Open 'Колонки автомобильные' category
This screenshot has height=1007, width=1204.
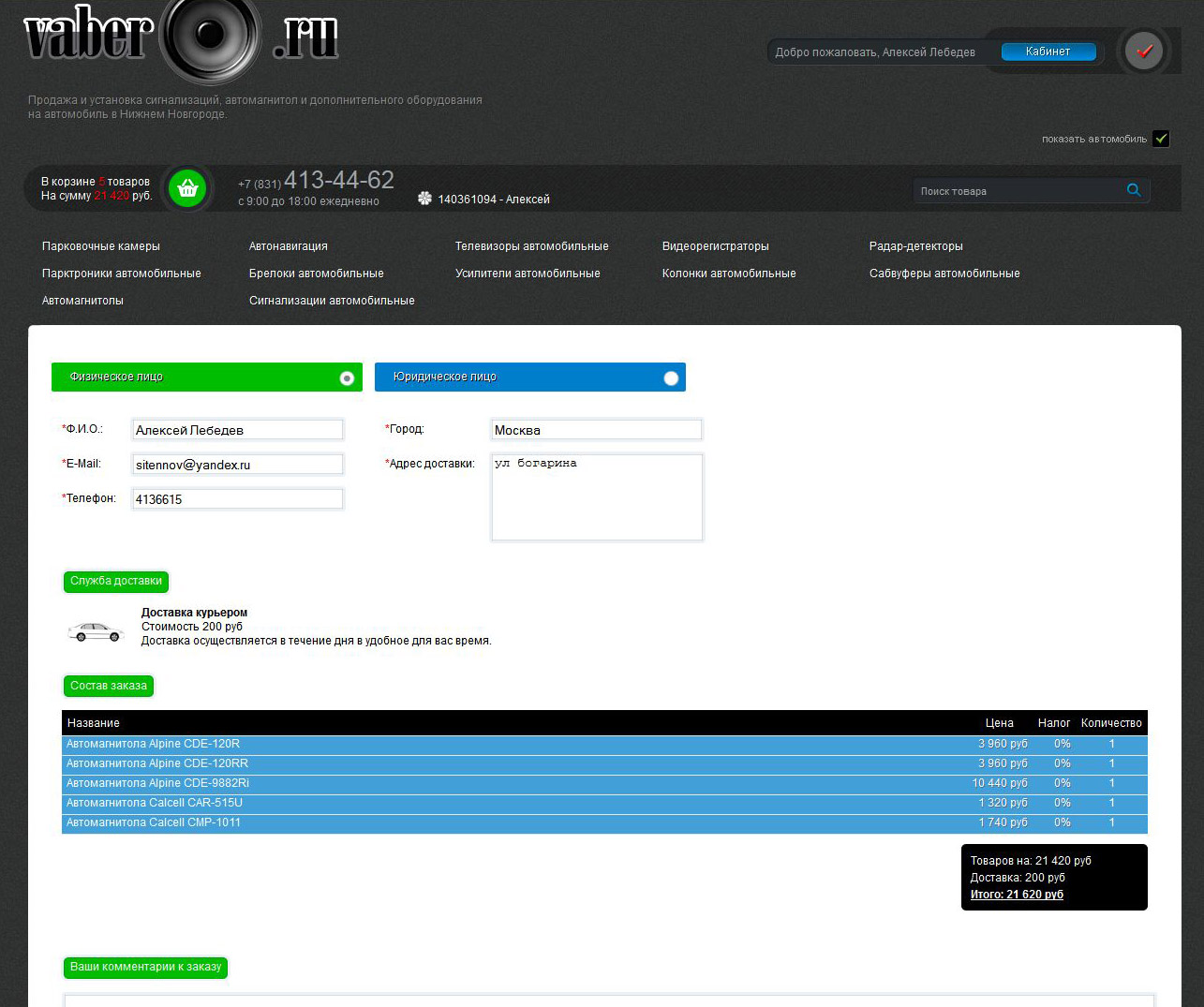point(729,274)
